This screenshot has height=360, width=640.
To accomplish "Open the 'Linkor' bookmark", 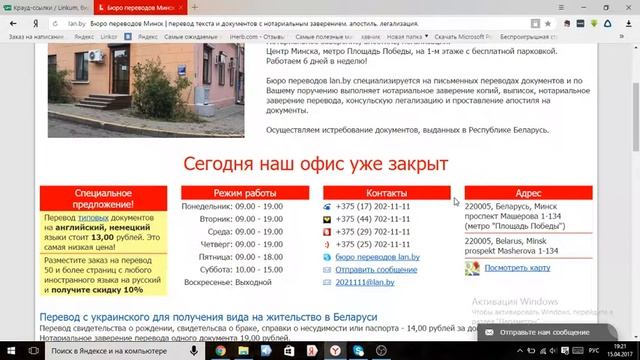I will (109, 37).
